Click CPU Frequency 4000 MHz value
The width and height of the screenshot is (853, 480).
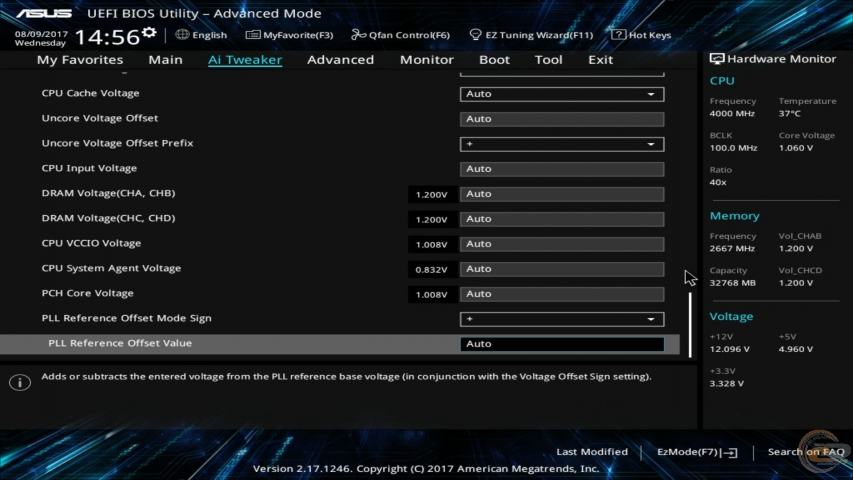tap(732, 114)
